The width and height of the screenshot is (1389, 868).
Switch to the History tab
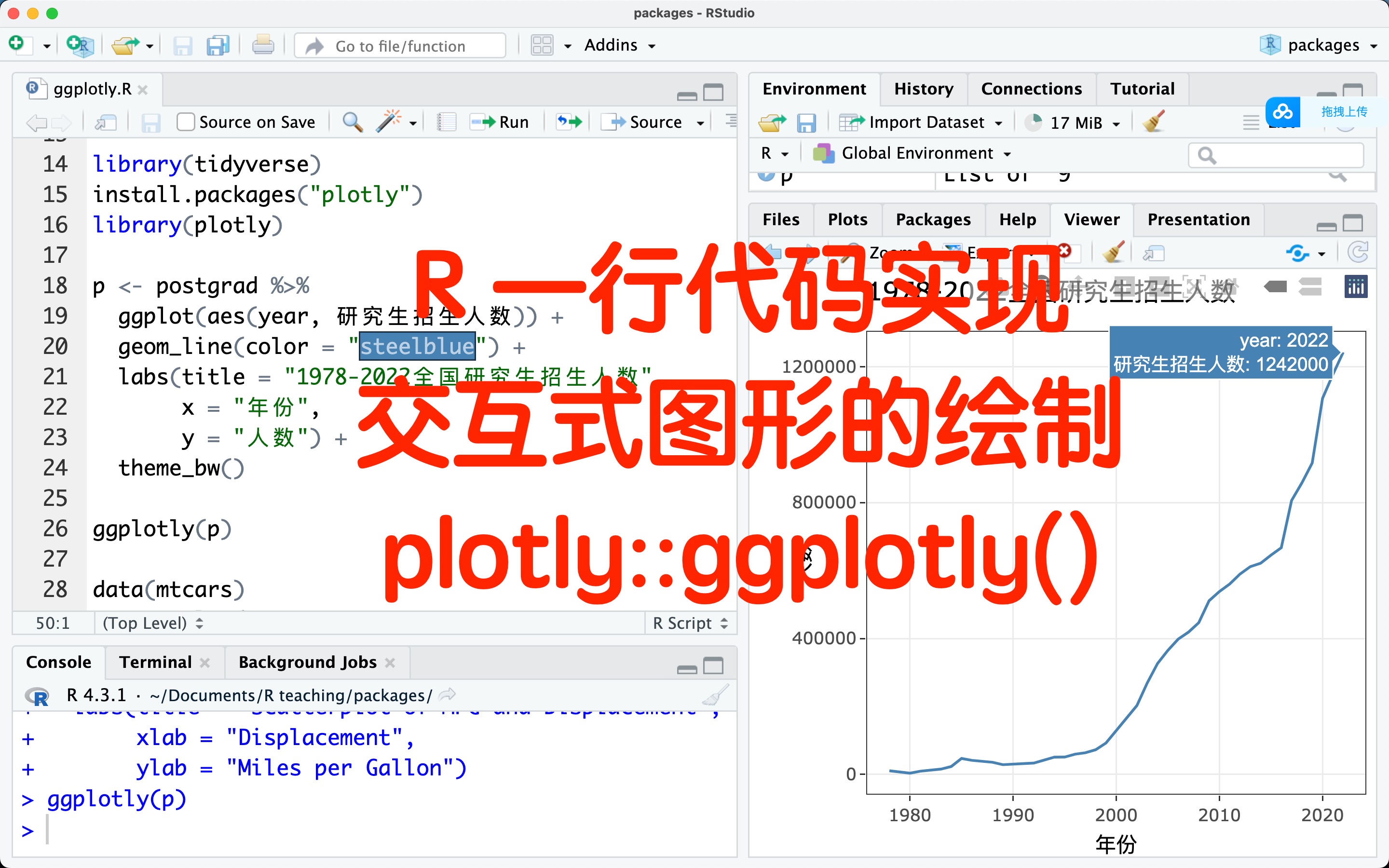pyautogui.click(x=923, y=89)
